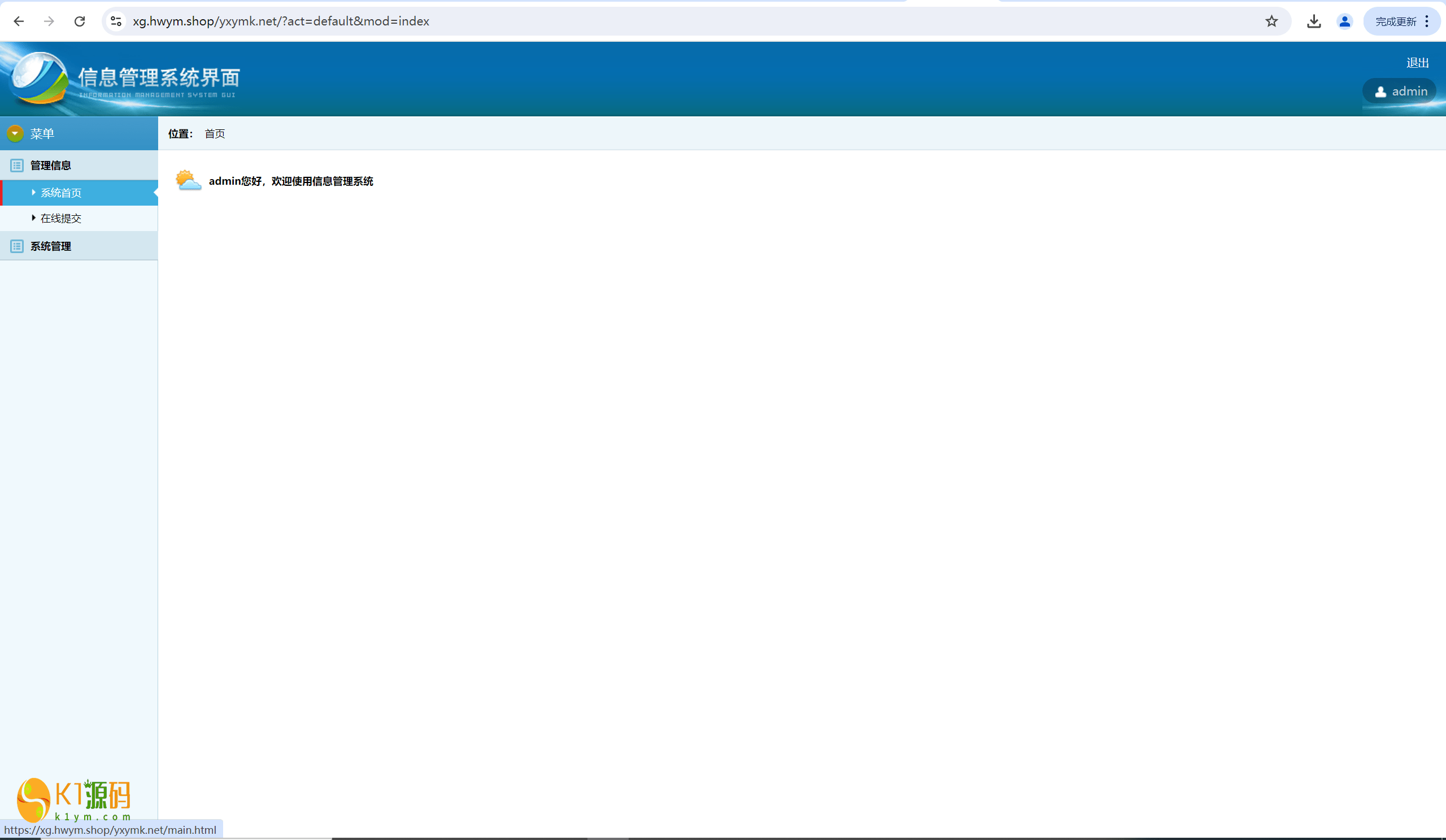The width and height of the screenshot is (1446, 840).
Task: Collapse the 菜单 round arrow icon
Action: click(15, 134)
